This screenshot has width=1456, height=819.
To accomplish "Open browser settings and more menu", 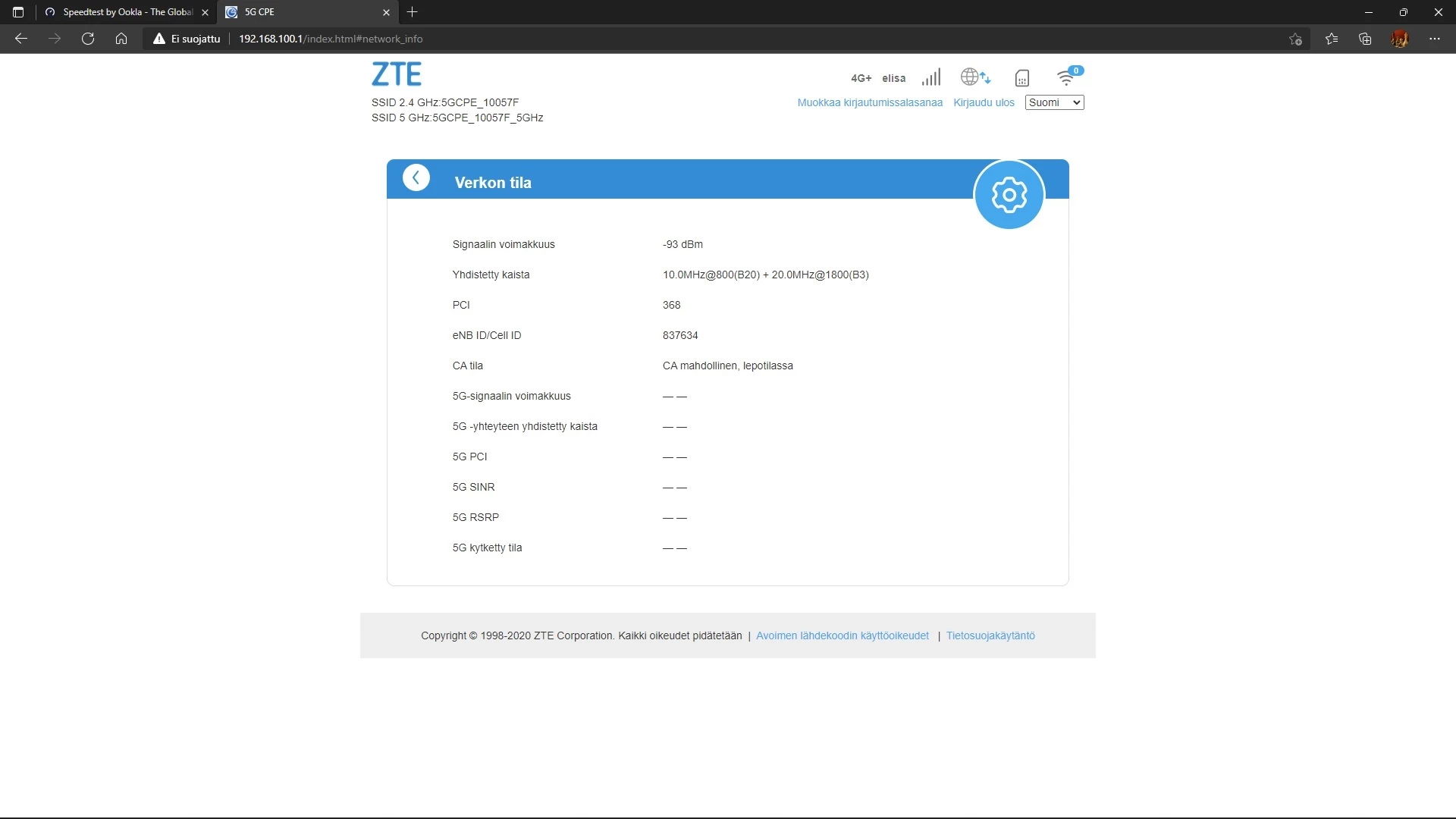I will 1434,39.
